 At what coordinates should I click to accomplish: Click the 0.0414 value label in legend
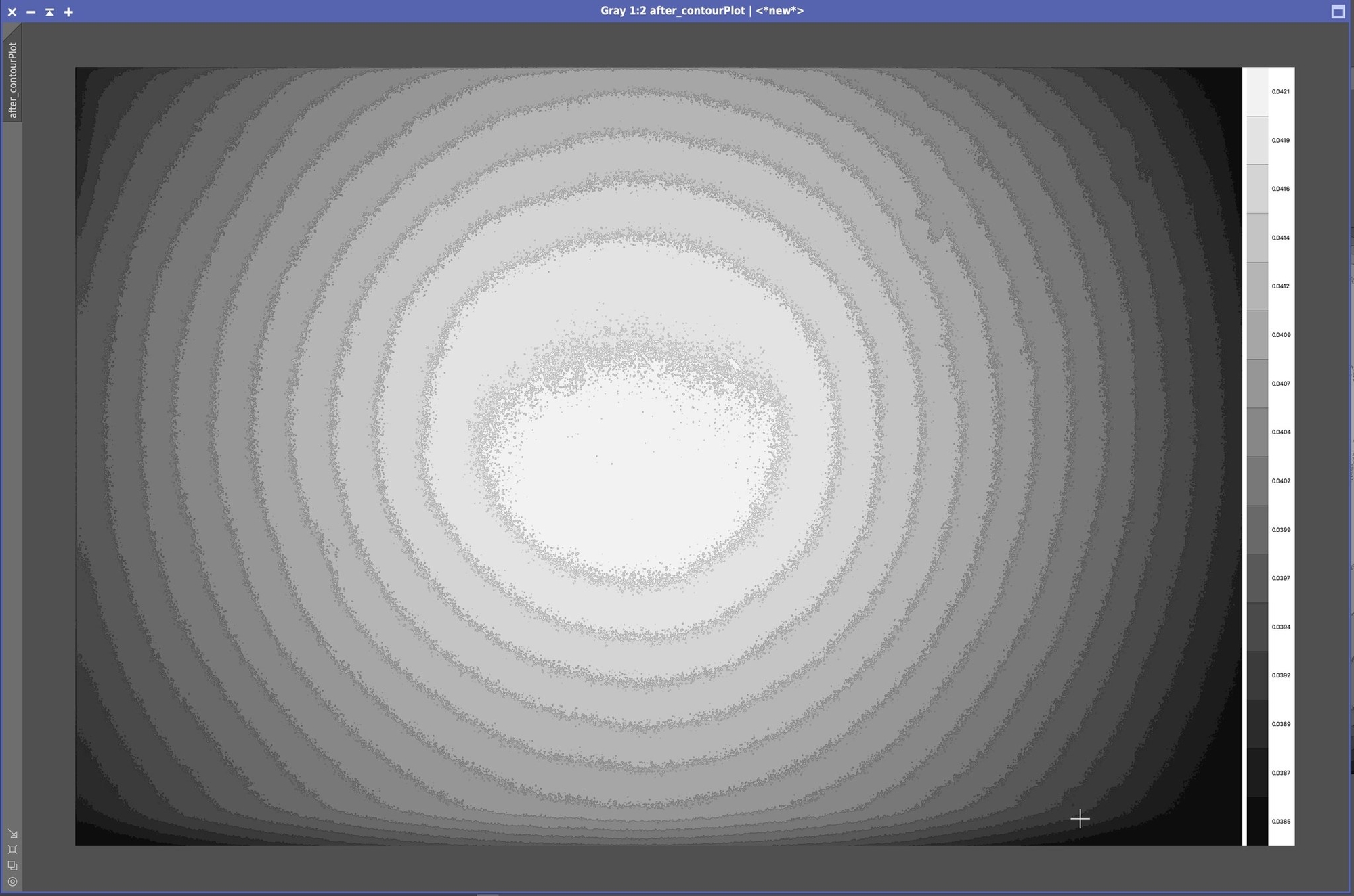(1280, 238)
